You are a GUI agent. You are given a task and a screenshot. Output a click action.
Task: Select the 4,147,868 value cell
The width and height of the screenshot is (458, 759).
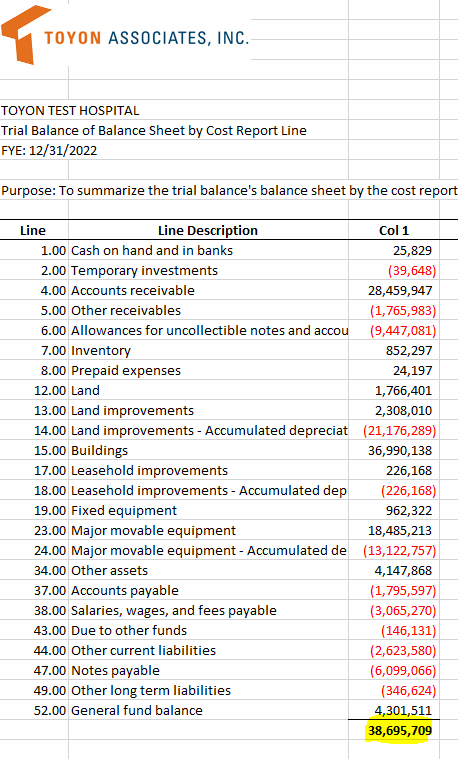pyautogui.click(x=394, y=570)
